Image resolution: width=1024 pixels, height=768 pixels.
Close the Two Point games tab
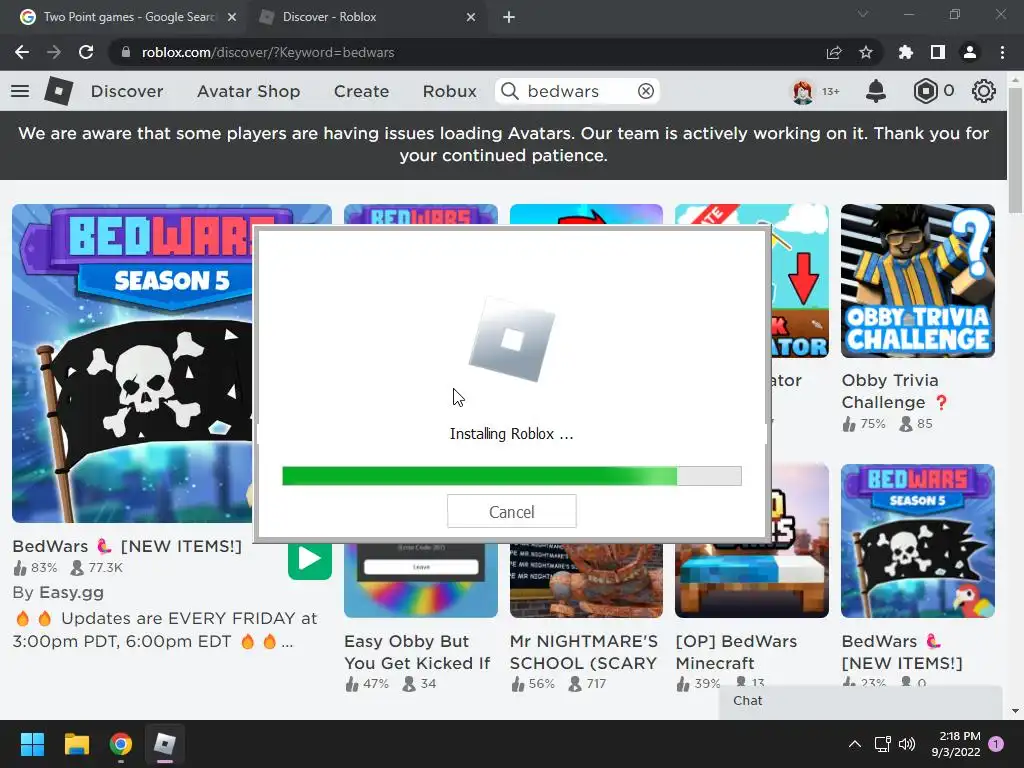click(232, 17)
